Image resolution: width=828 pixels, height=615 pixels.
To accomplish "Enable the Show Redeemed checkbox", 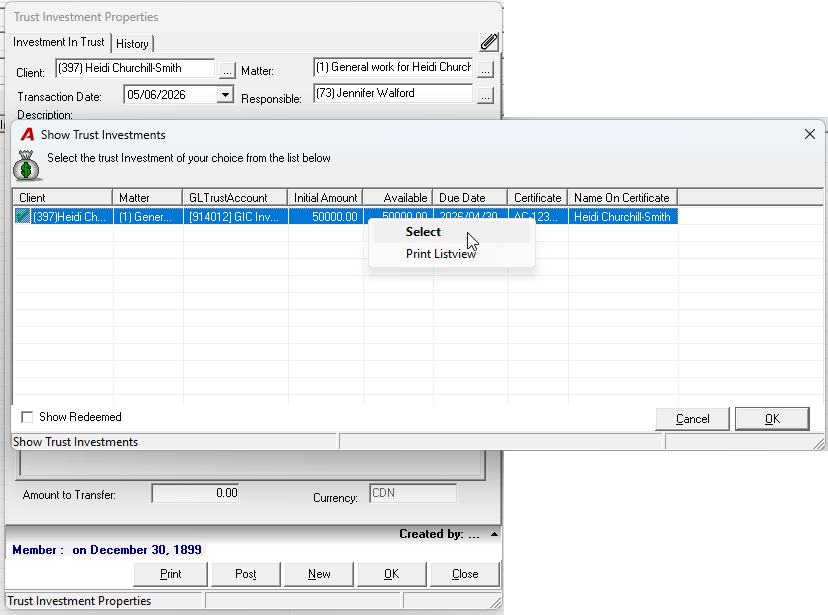I will 27,417.
